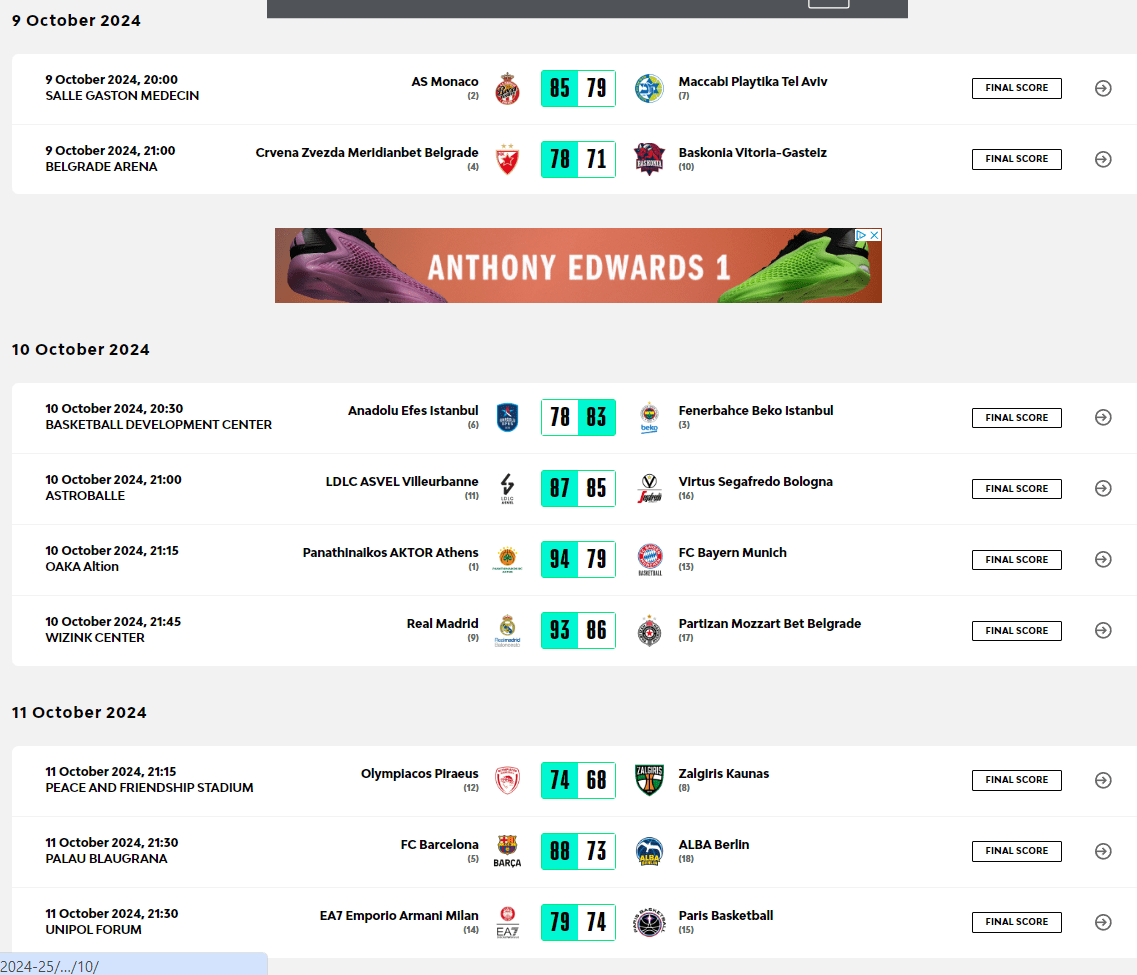Click the Anthony Edwards 1 shoe banner
The height and width of the screenshot is (975, 1137).
coord(578,266)
